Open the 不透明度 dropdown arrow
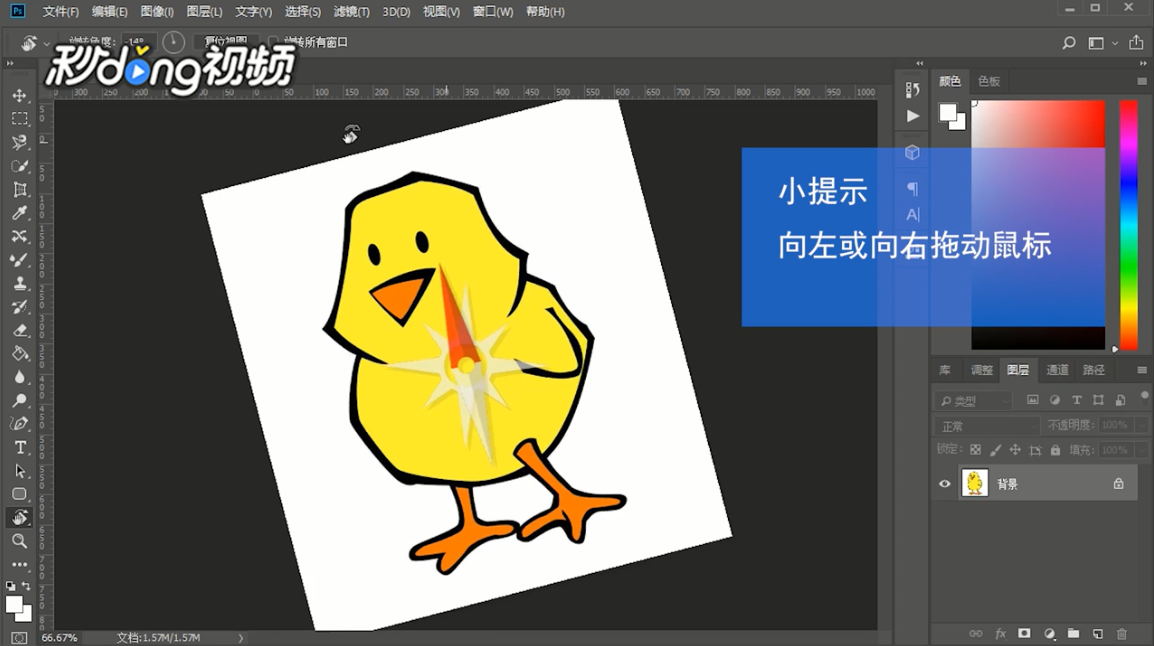 coord(1141,425)
